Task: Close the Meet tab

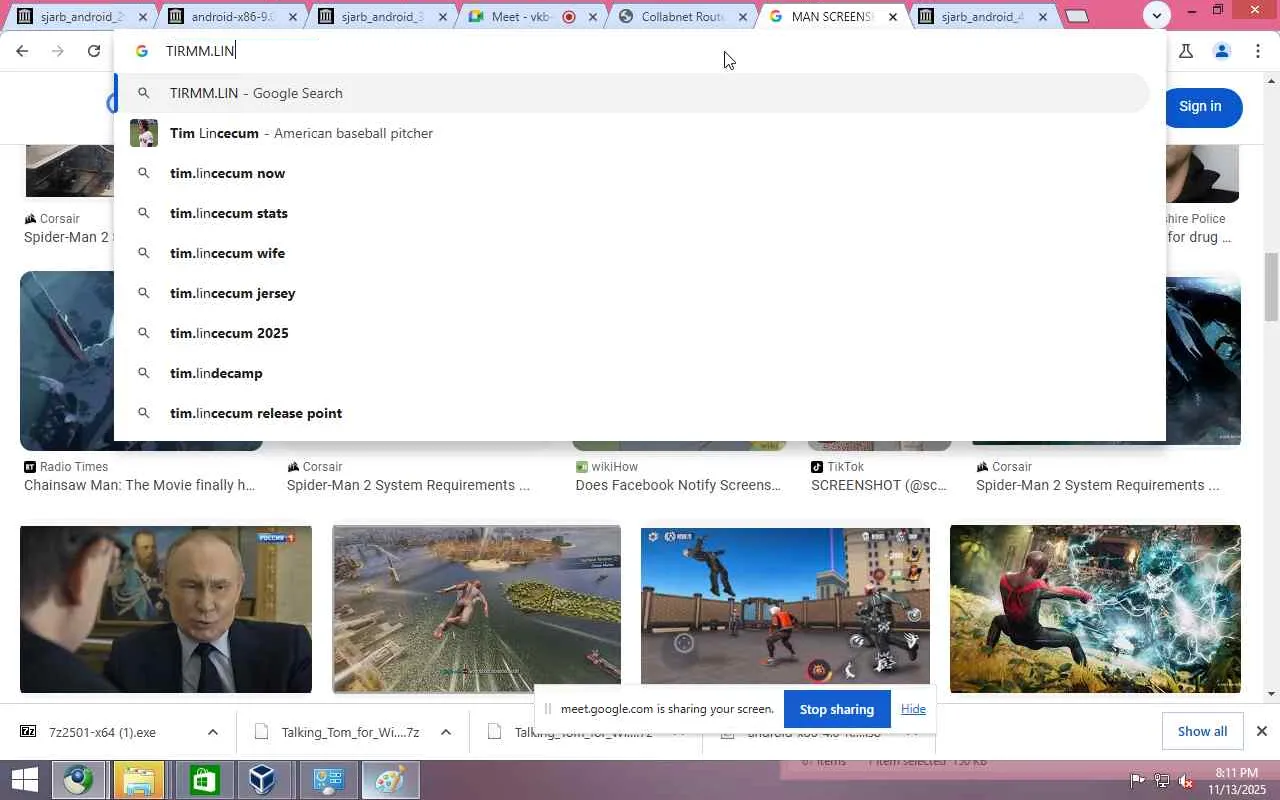Action: click(593, 17)
